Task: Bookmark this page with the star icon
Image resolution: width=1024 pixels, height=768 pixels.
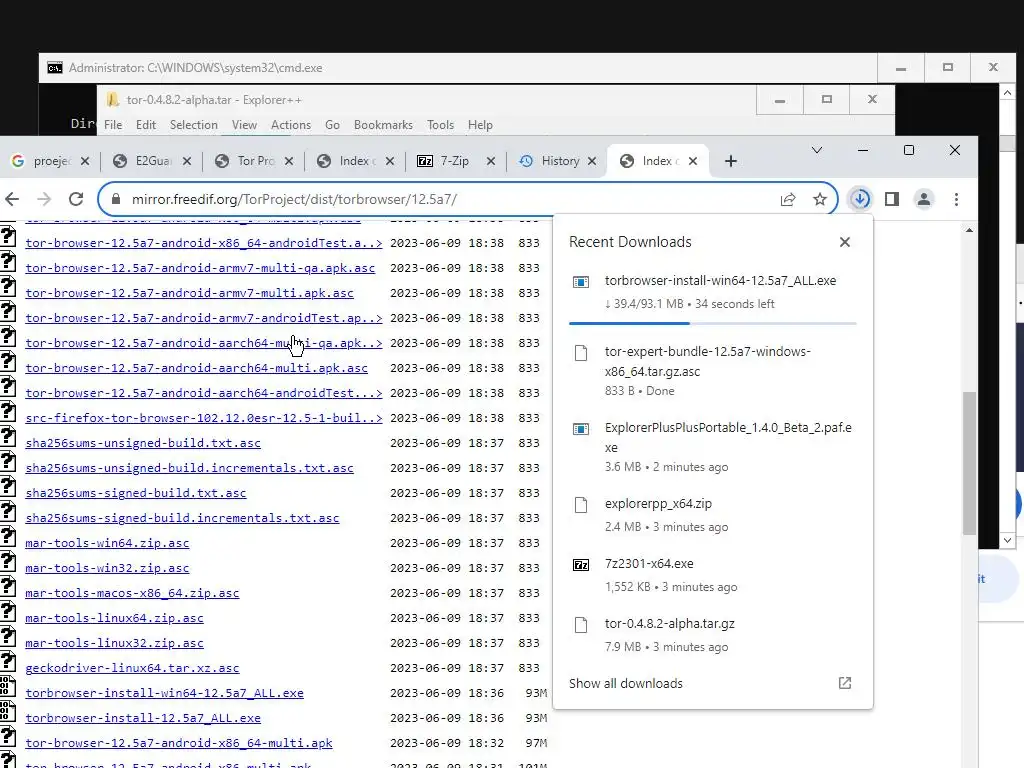Action: (820, 199)
